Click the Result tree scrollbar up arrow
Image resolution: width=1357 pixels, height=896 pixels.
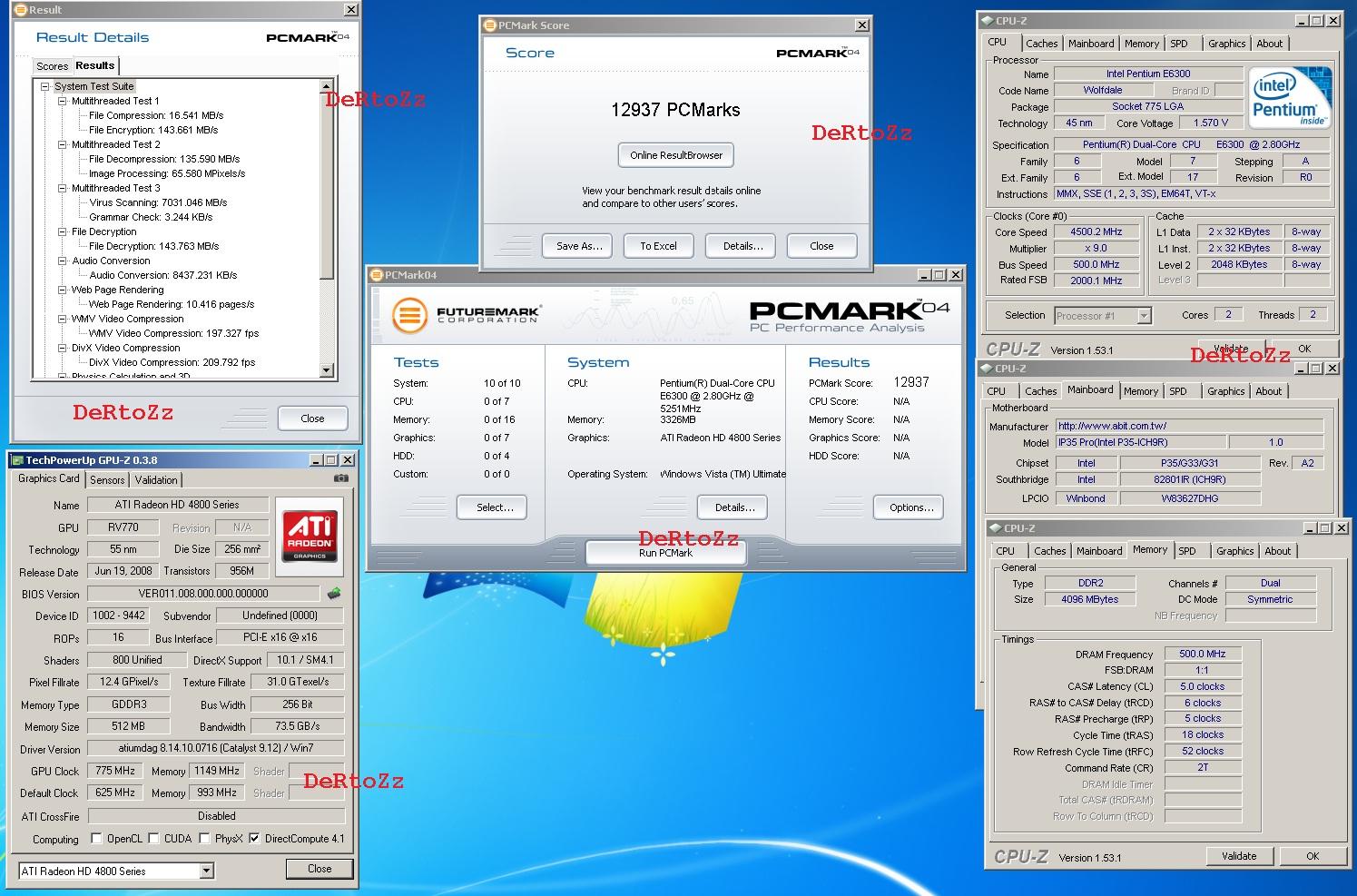327,87
